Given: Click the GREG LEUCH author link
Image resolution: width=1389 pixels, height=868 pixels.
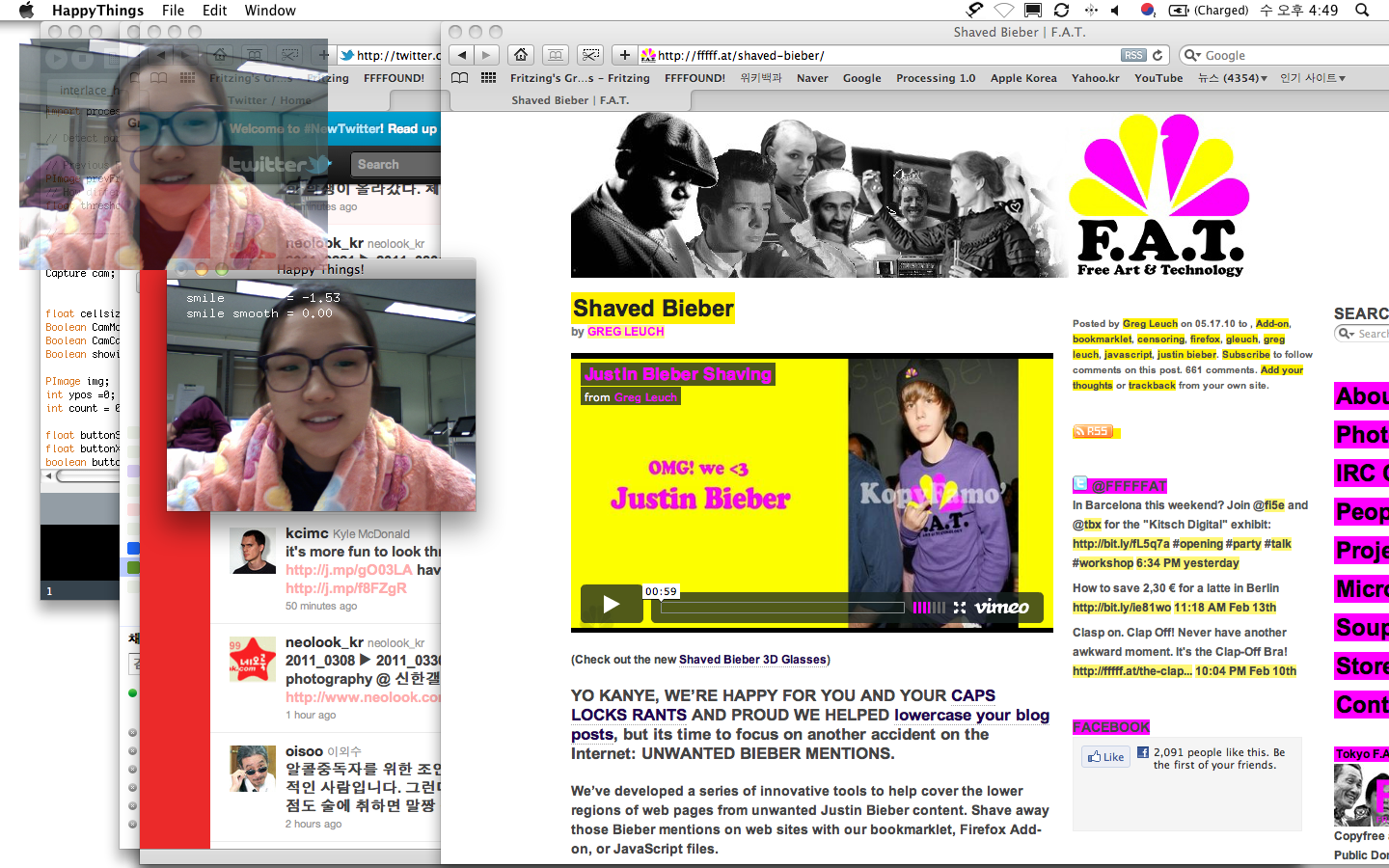Looking at the screenshot, I should 625,332.
